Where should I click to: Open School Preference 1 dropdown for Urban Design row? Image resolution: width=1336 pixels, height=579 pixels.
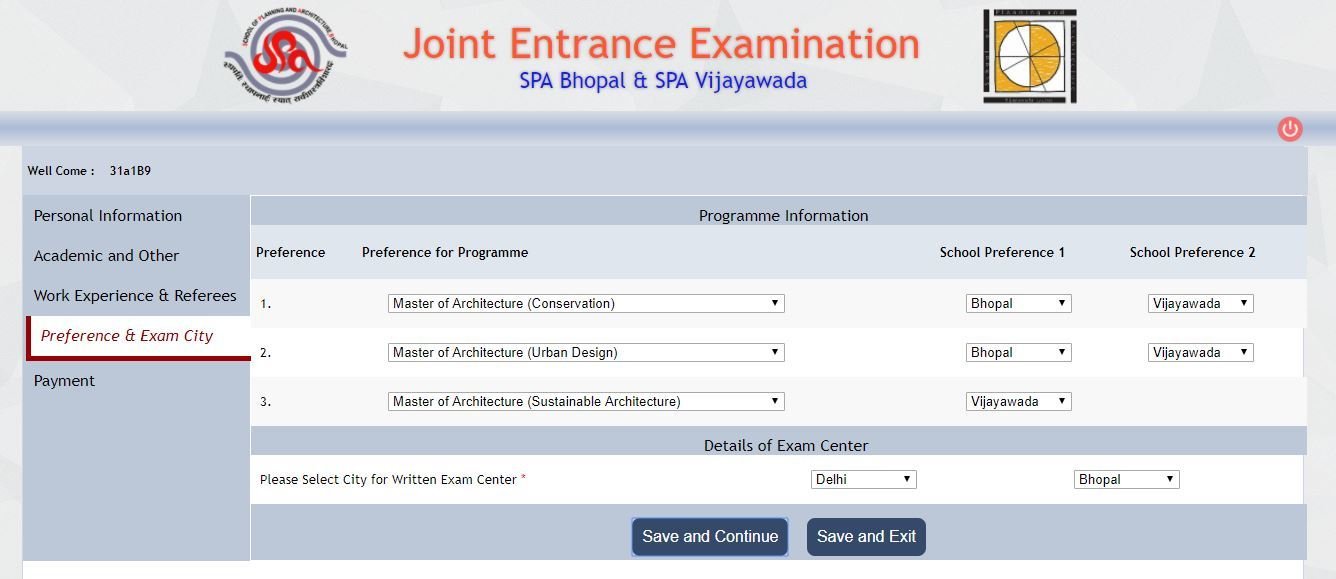click(x=1019, y=352)
